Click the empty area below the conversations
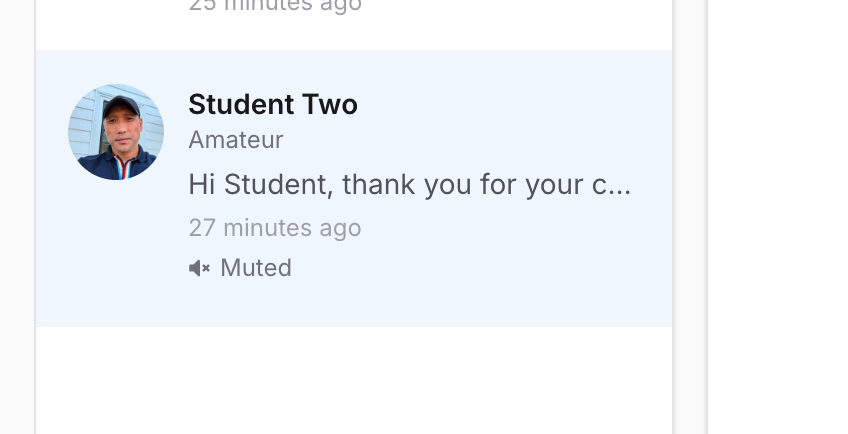Viewport: 848px width, 434px height. coord(353,380)
